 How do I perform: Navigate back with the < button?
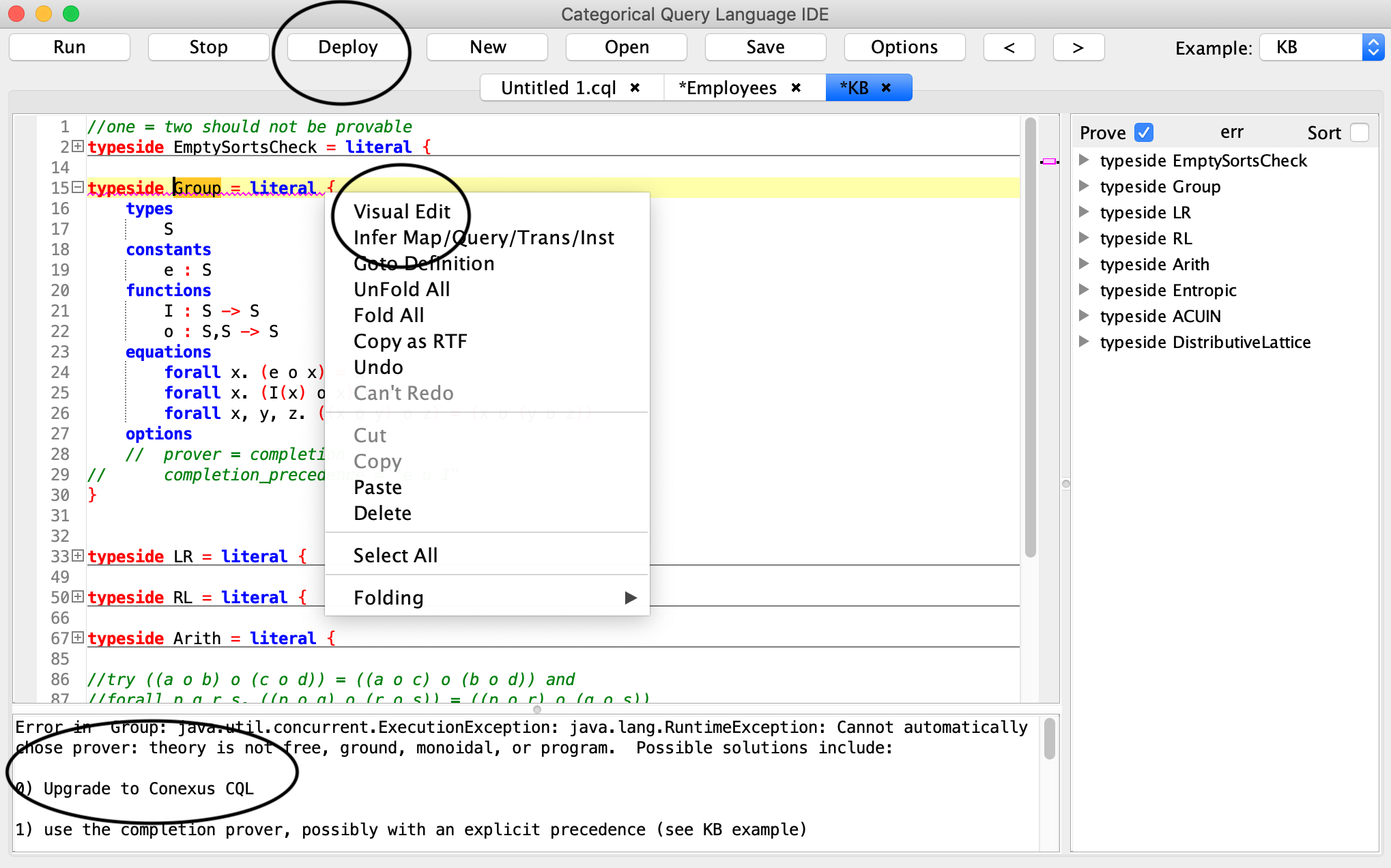pos(1009,47)
